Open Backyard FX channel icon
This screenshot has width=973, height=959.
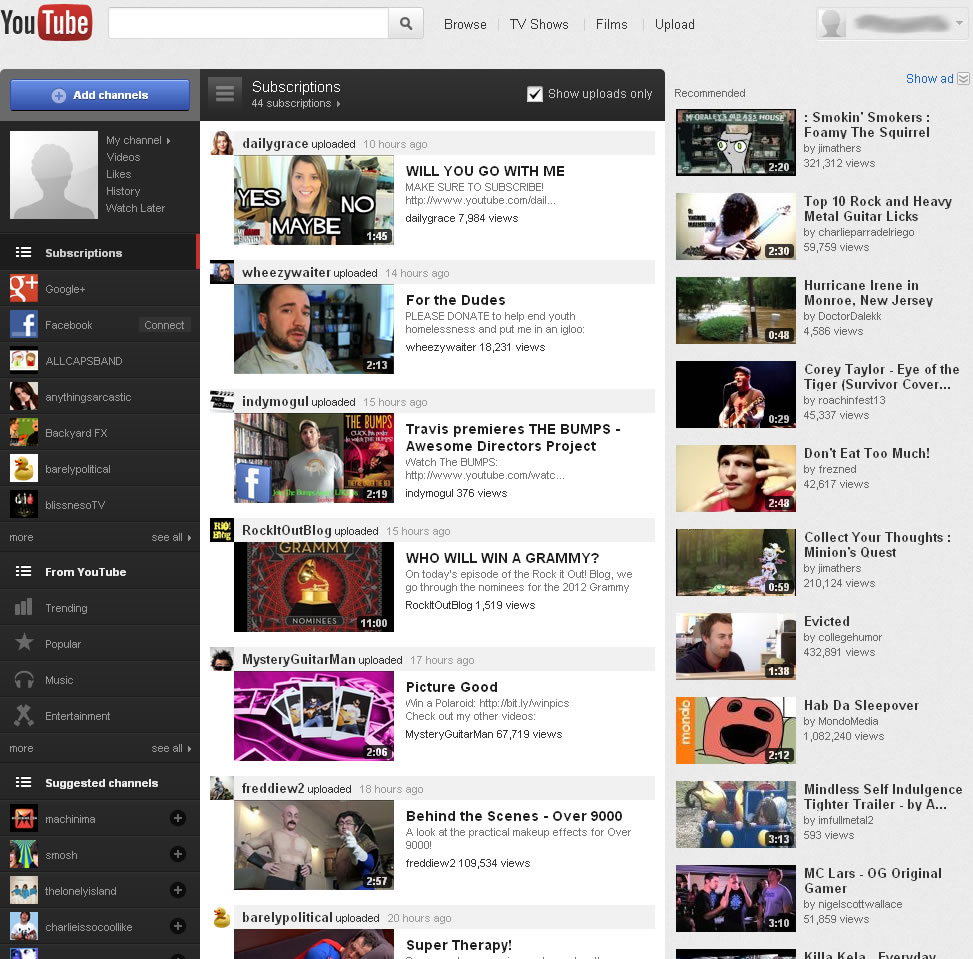[24, 433]
